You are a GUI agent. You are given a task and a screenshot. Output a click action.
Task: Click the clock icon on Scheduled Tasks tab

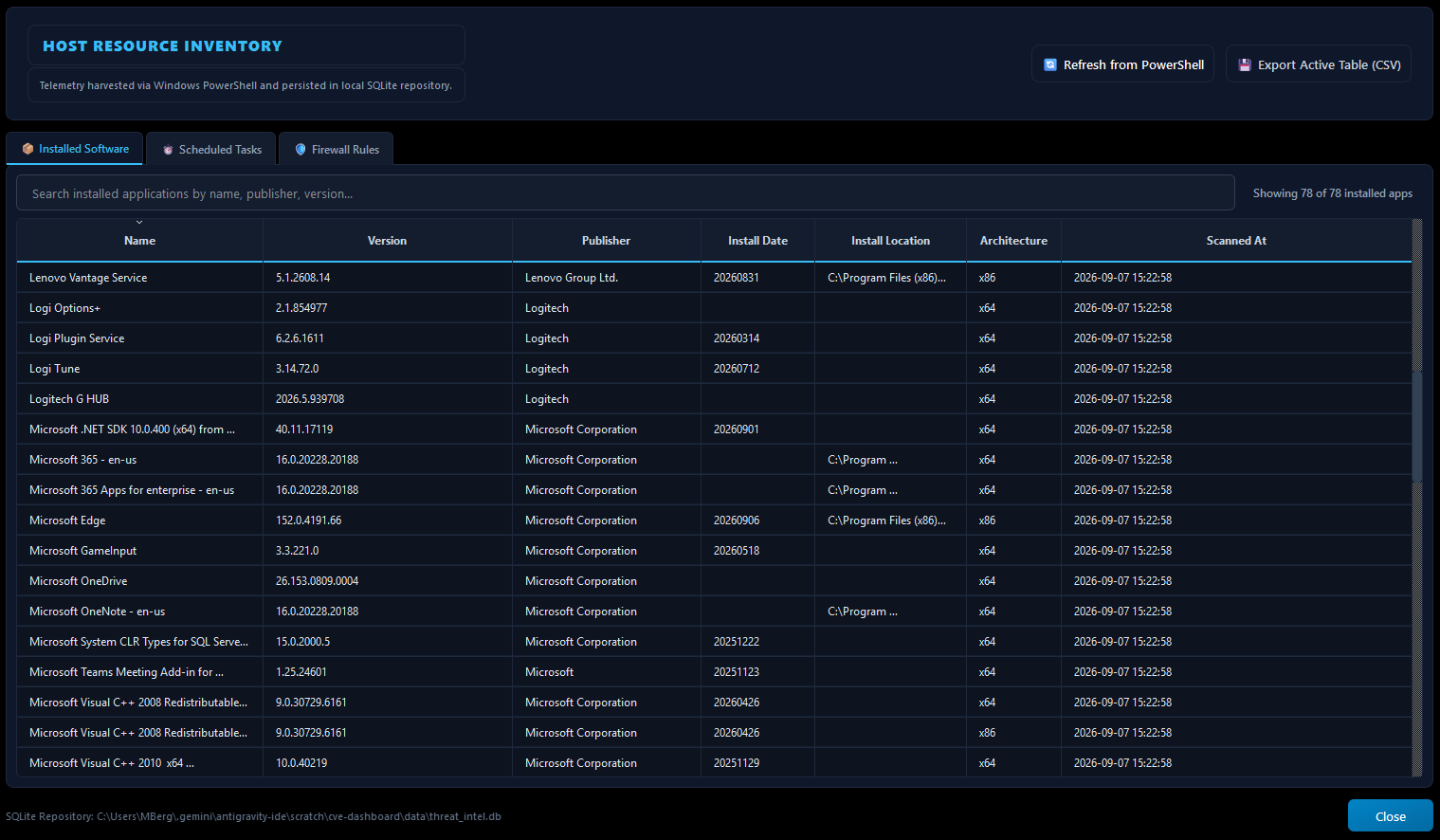pos(168,150)
